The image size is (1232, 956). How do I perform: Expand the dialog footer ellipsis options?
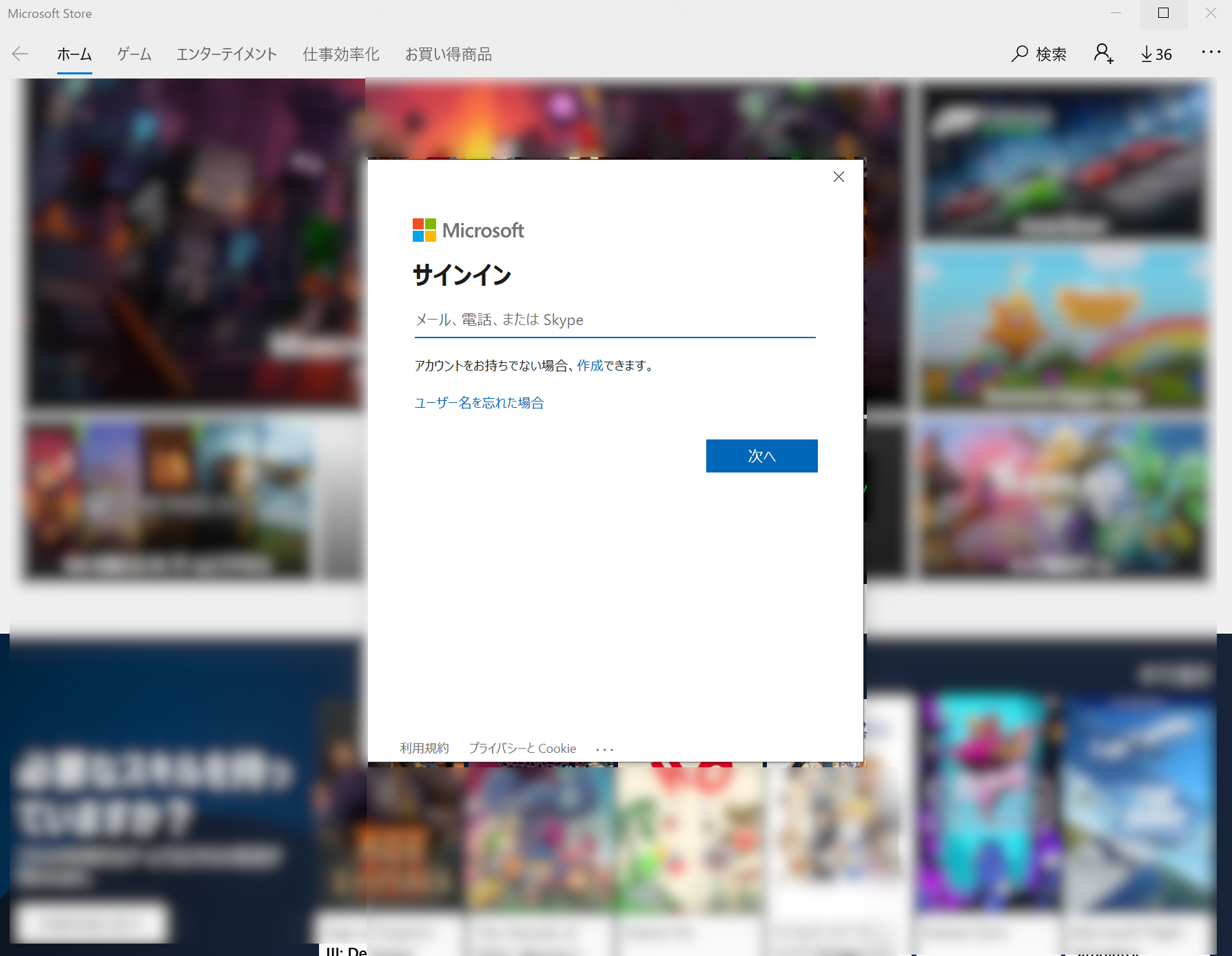(x=604, y=749)
